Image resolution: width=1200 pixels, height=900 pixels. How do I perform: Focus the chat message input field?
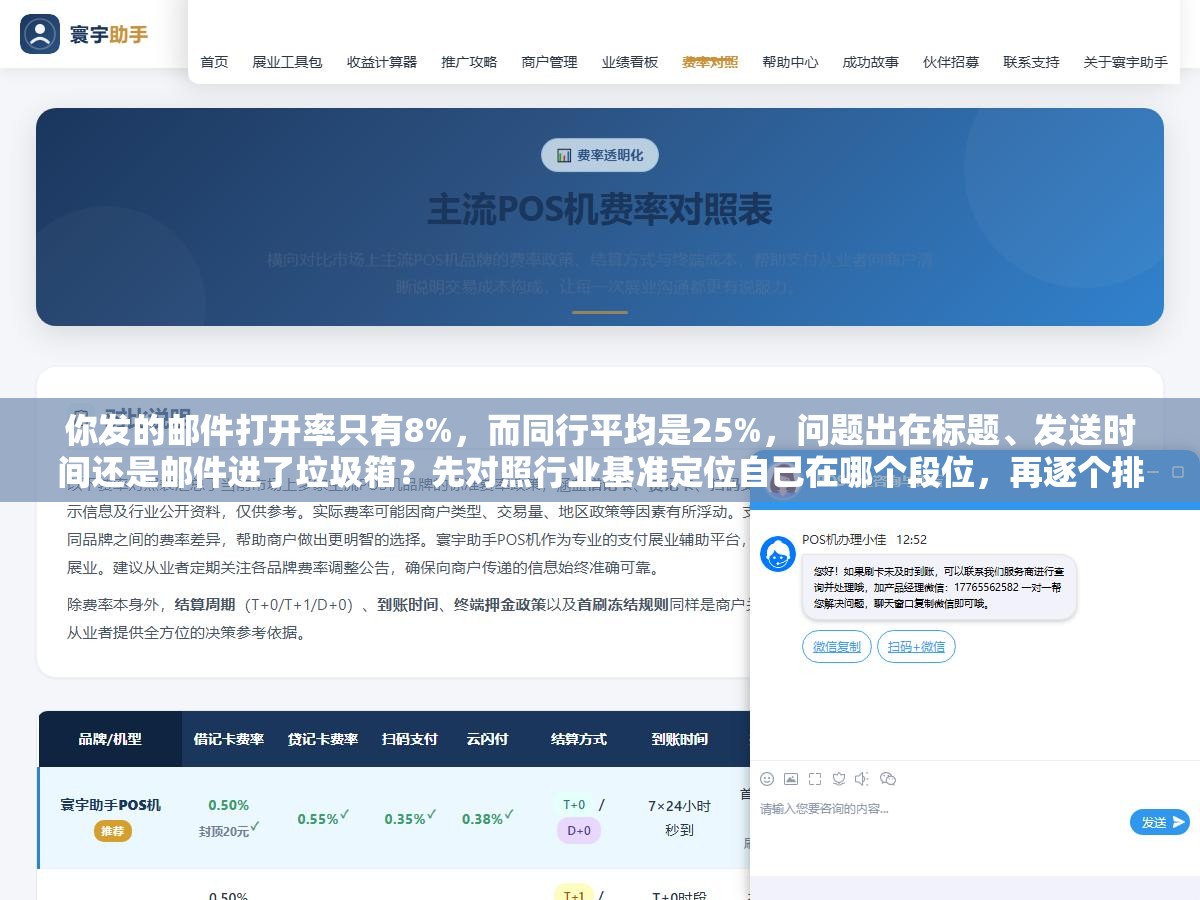click(940, 822)
